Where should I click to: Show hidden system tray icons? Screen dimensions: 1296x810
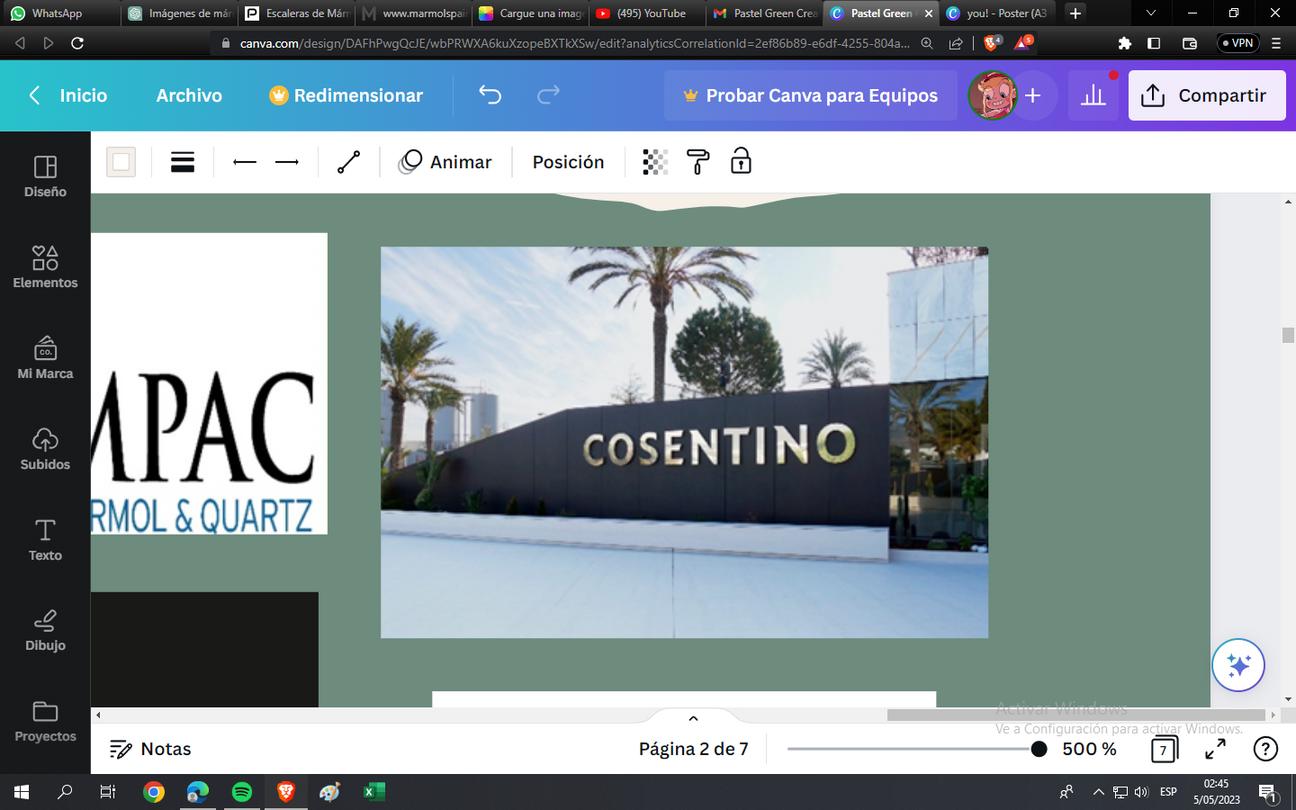pos(1098,792)
